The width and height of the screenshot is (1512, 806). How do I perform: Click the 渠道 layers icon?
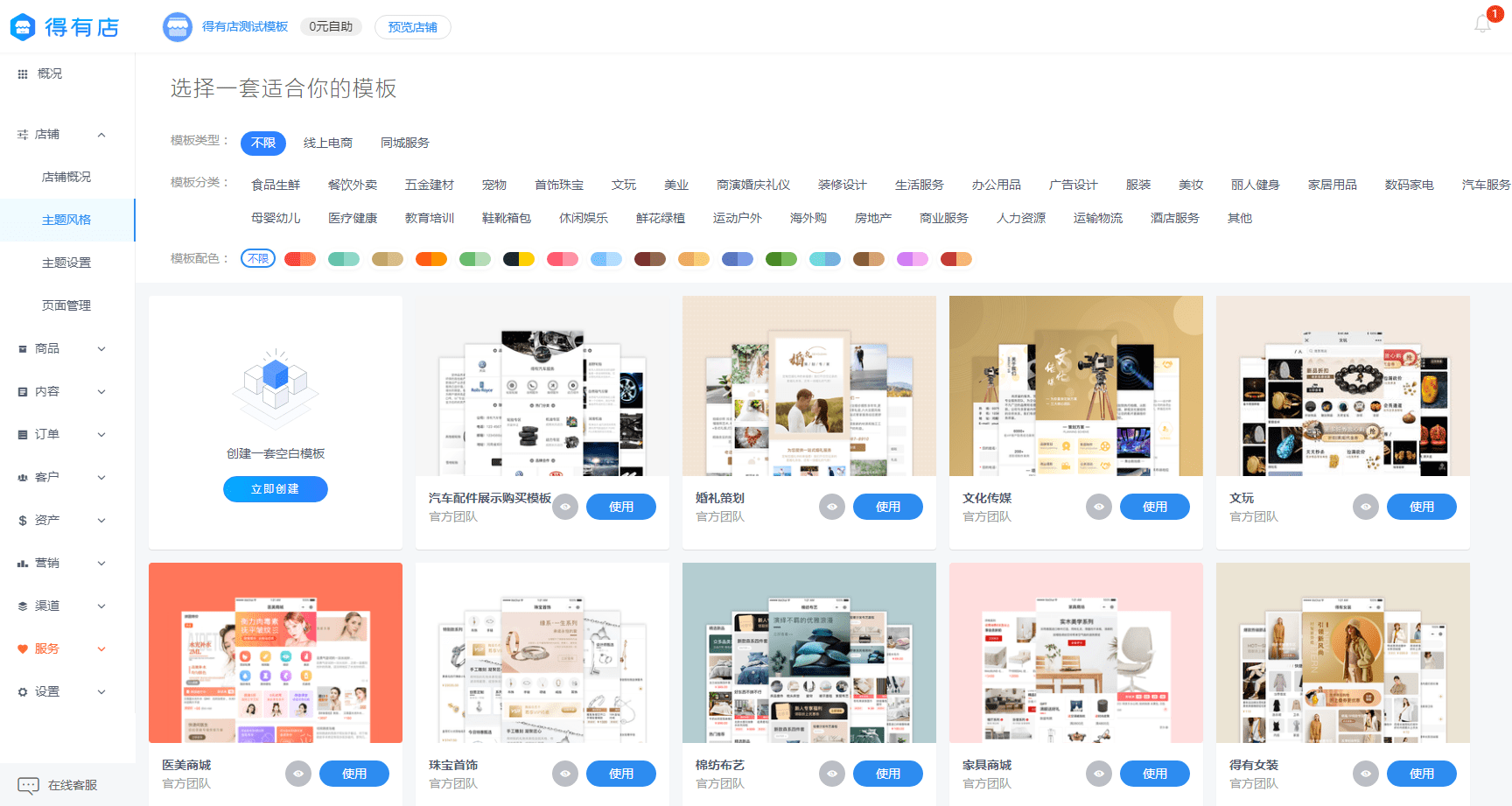[x=23, y=606]
